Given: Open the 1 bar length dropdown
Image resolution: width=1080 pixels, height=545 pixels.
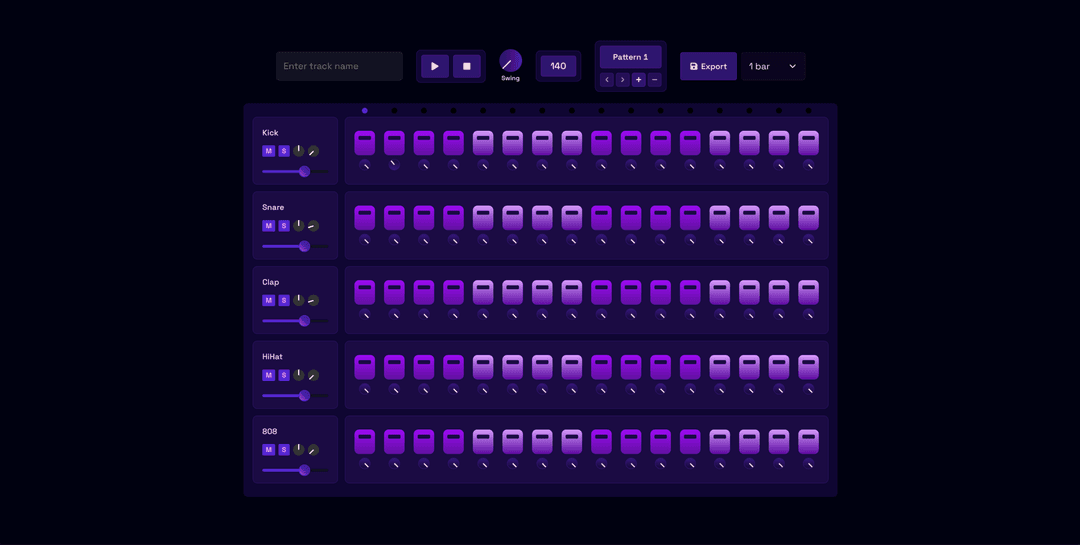Looking at the screenshot, I should pyautogui.click(x=772, y=66).
